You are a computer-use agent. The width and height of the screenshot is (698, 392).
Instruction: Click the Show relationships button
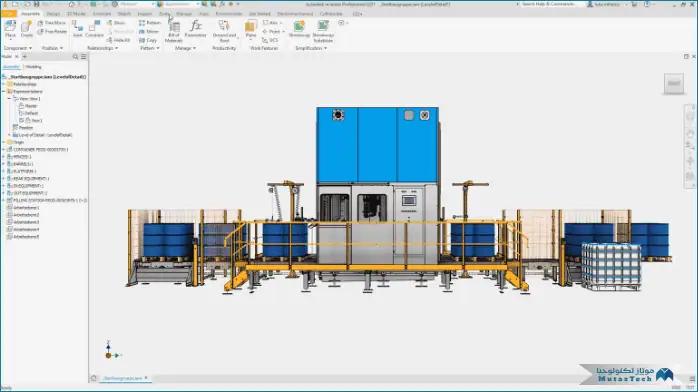[x=116, y=23]
